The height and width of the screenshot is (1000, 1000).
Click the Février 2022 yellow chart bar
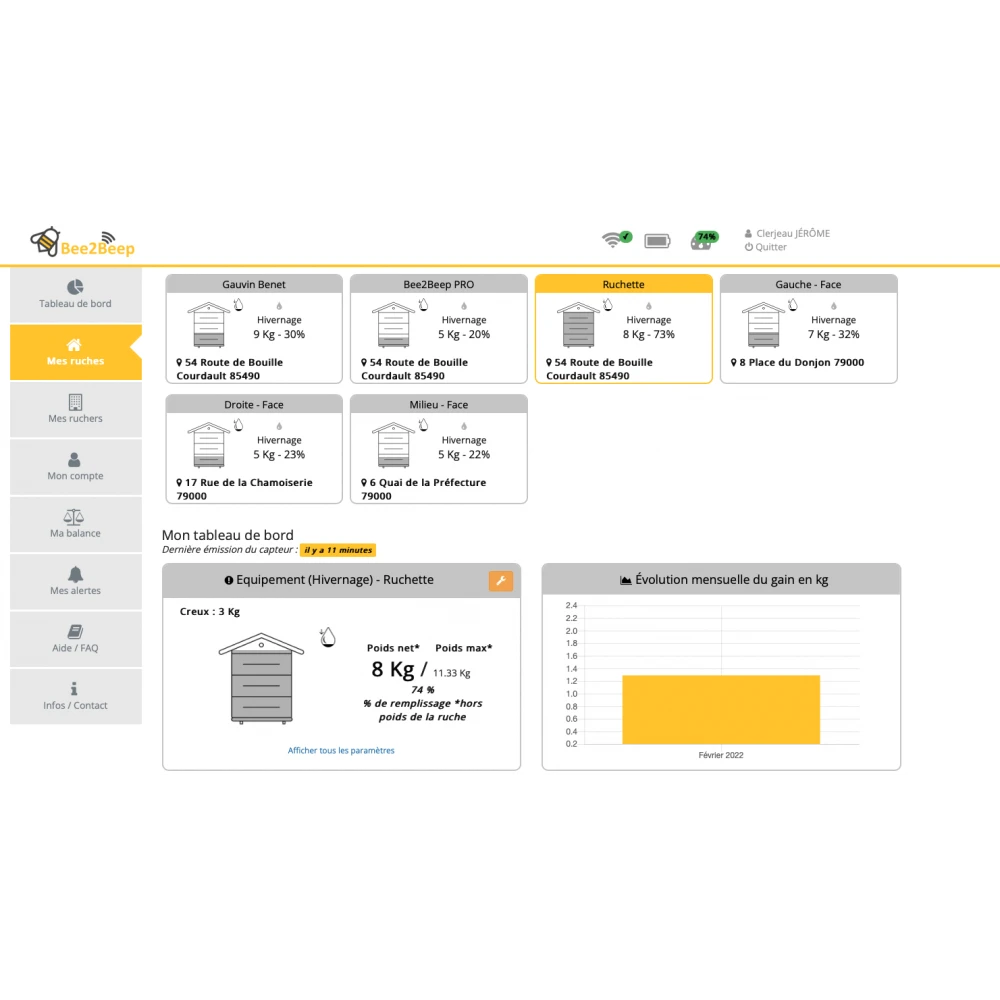(720, 709)
